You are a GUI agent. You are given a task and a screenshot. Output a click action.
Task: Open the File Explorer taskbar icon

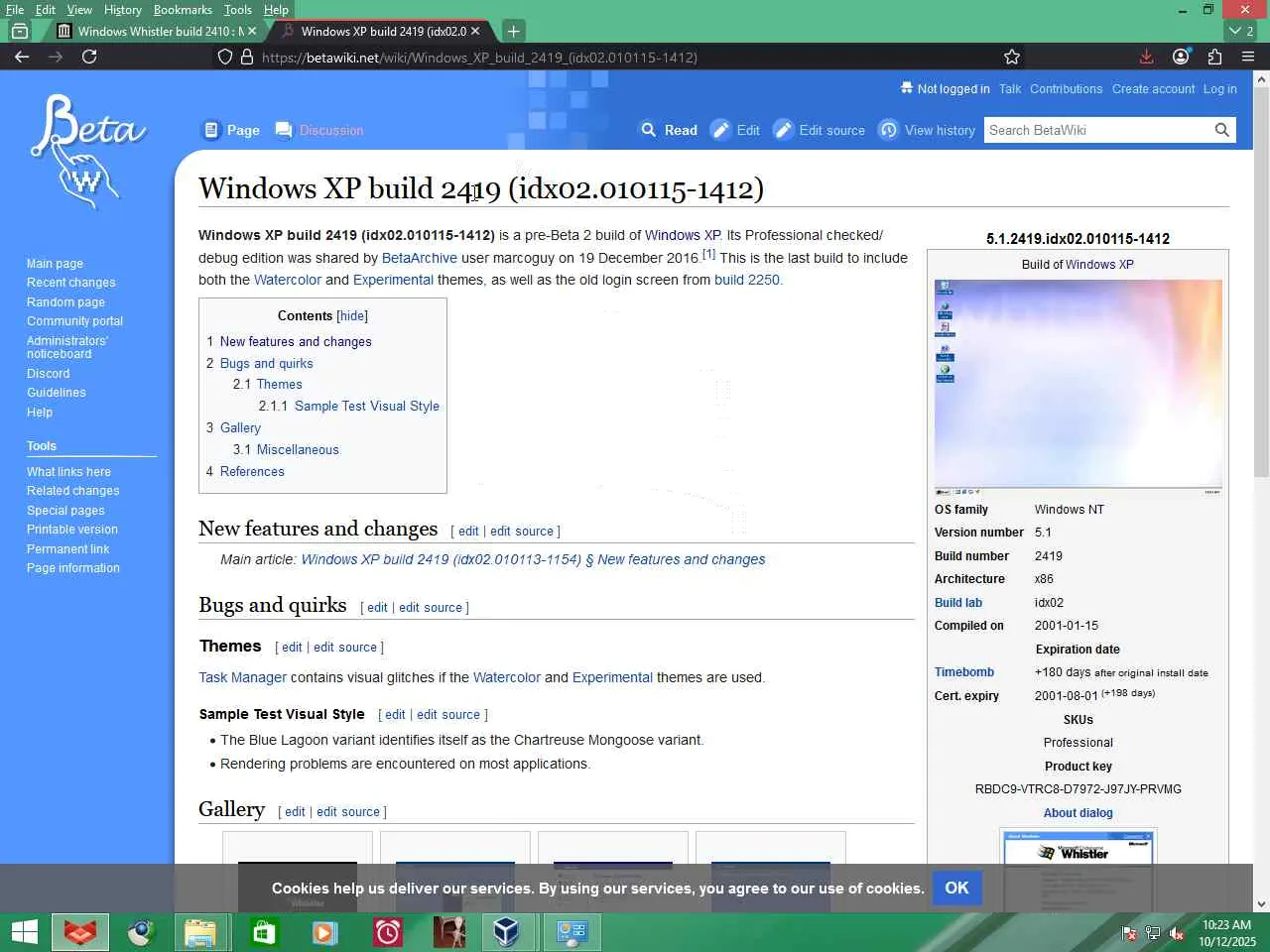pos(199,932)
